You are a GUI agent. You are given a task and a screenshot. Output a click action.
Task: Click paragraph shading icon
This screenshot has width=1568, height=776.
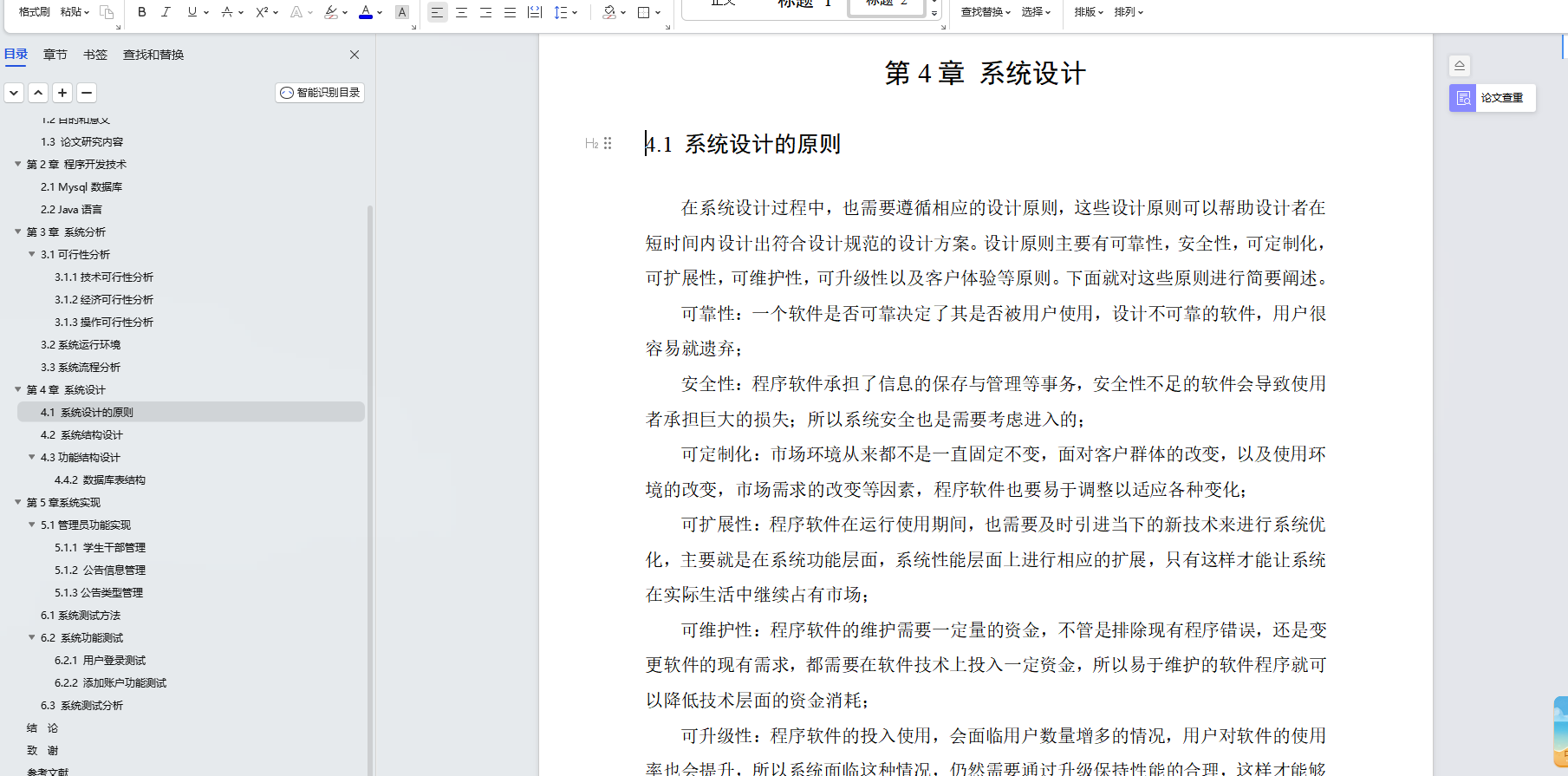[609, 12]
